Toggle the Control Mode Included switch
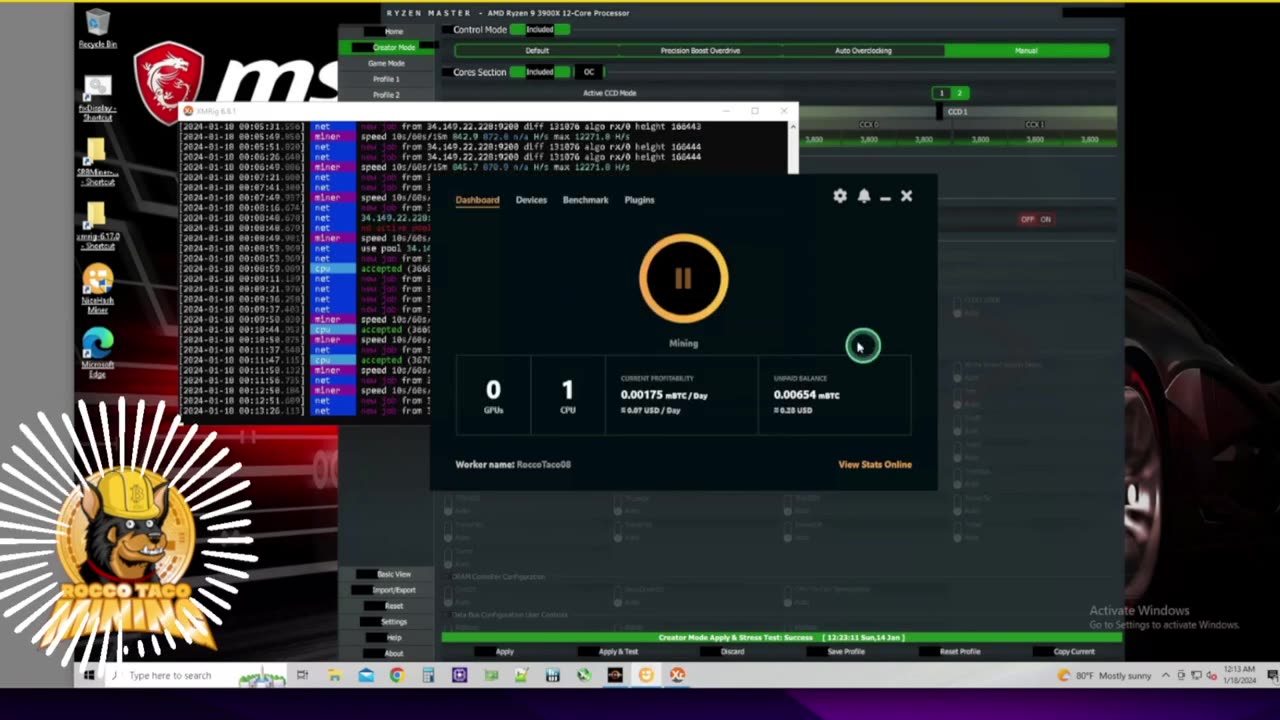The width and height of the screenshot is (1280, 720). (540, 30)
